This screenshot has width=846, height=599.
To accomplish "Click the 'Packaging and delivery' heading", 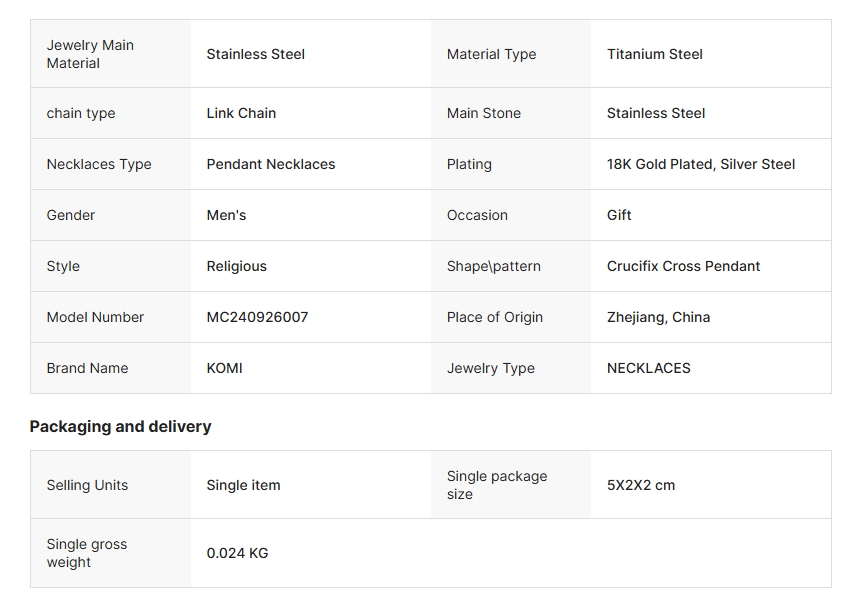I will pos(121,426).
